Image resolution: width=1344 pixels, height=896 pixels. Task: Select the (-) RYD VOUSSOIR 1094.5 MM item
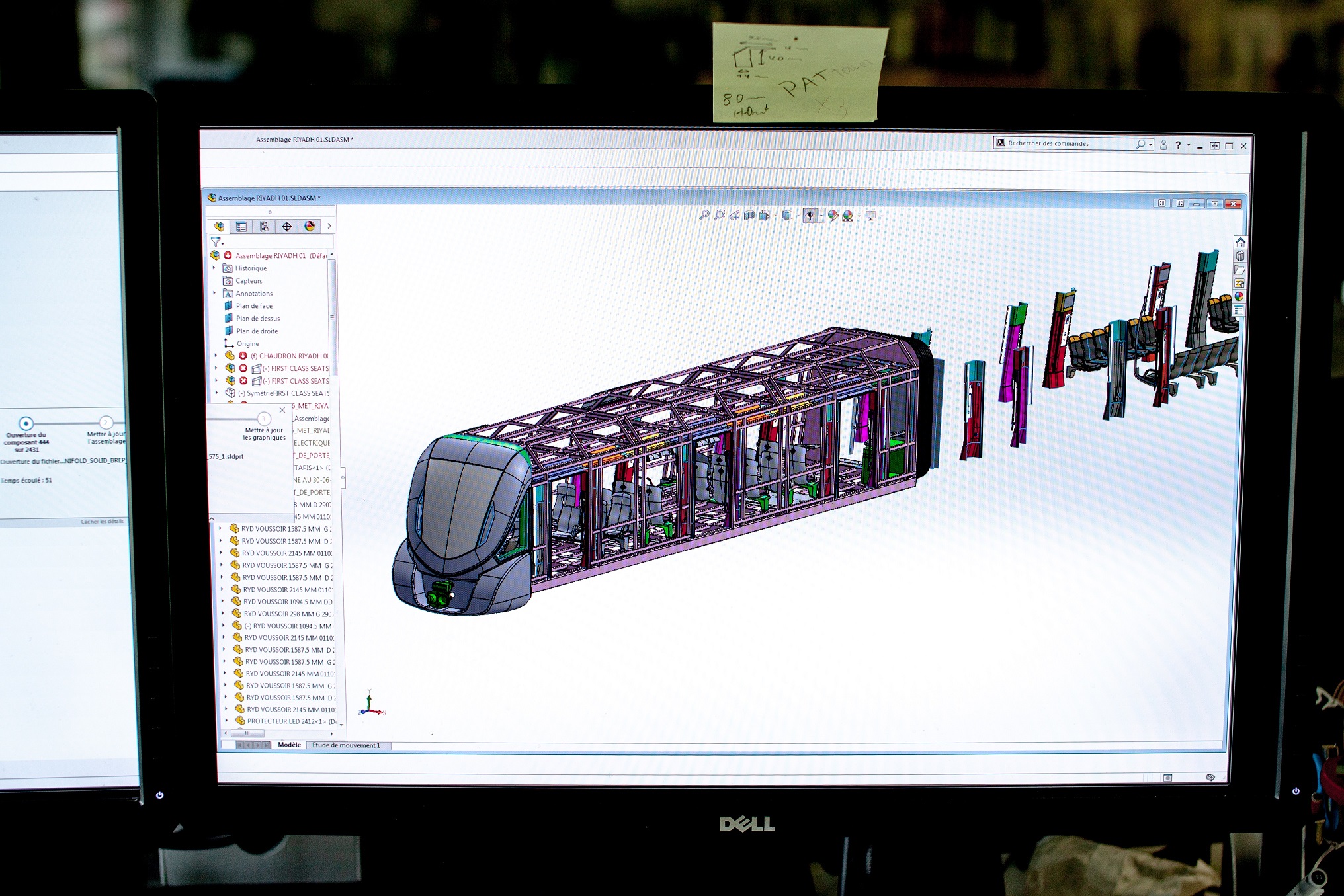pyautogui.click(x=288, y=626)
